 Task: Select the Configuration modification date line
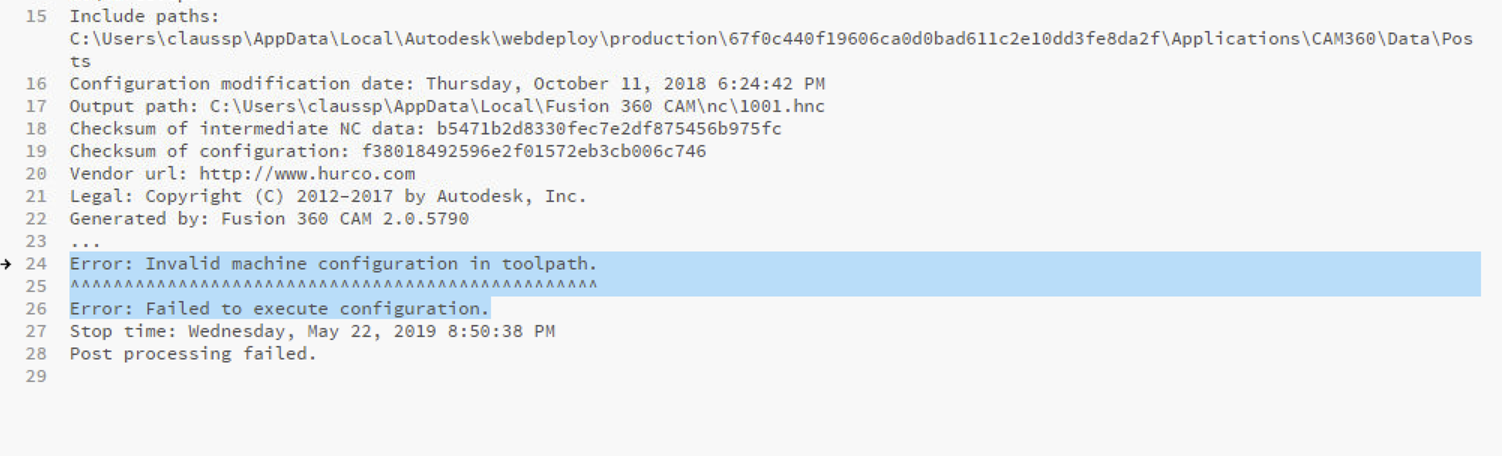pos(447,84)
